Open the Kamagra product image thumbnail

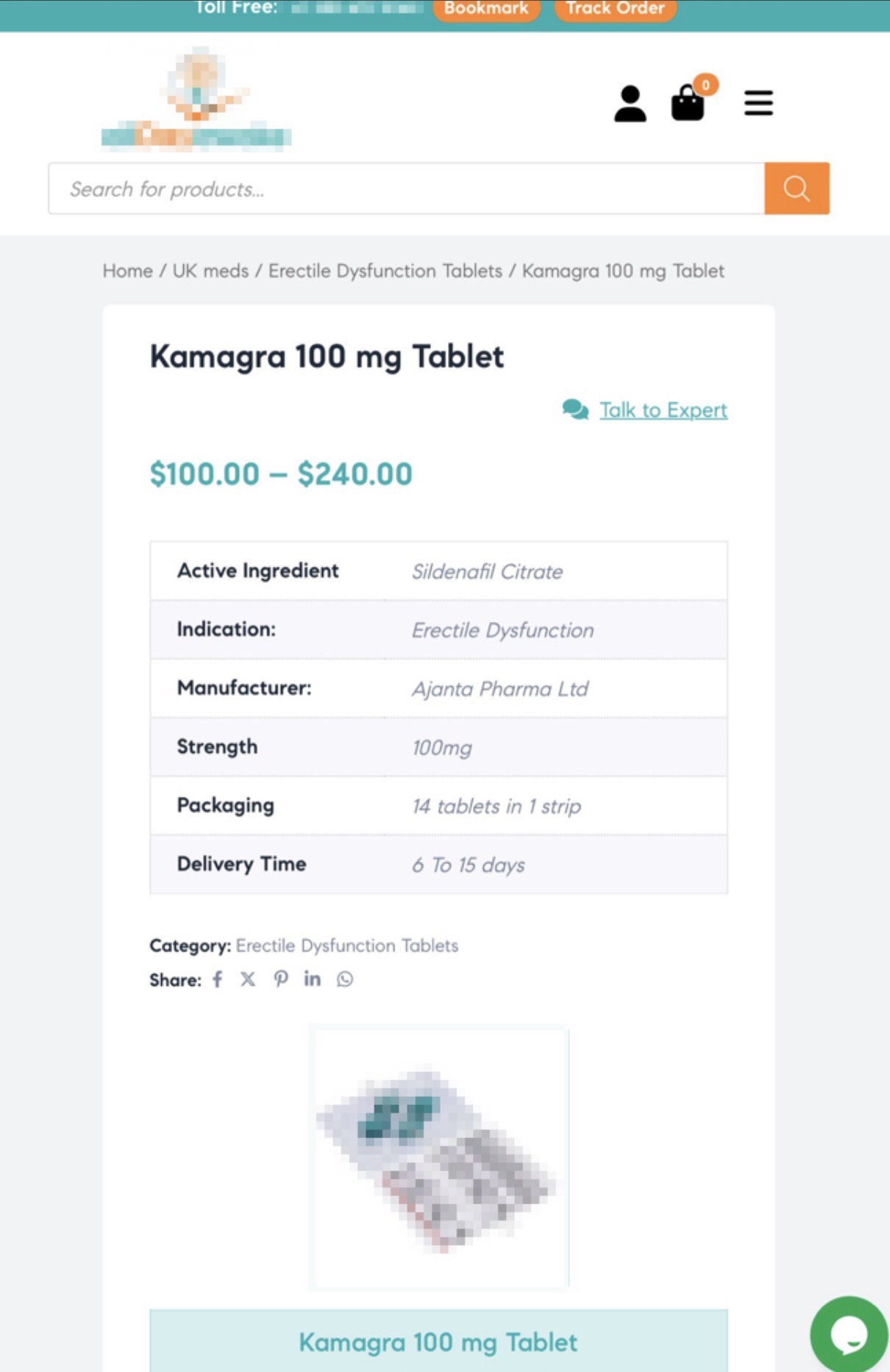tap(438, 1157)
